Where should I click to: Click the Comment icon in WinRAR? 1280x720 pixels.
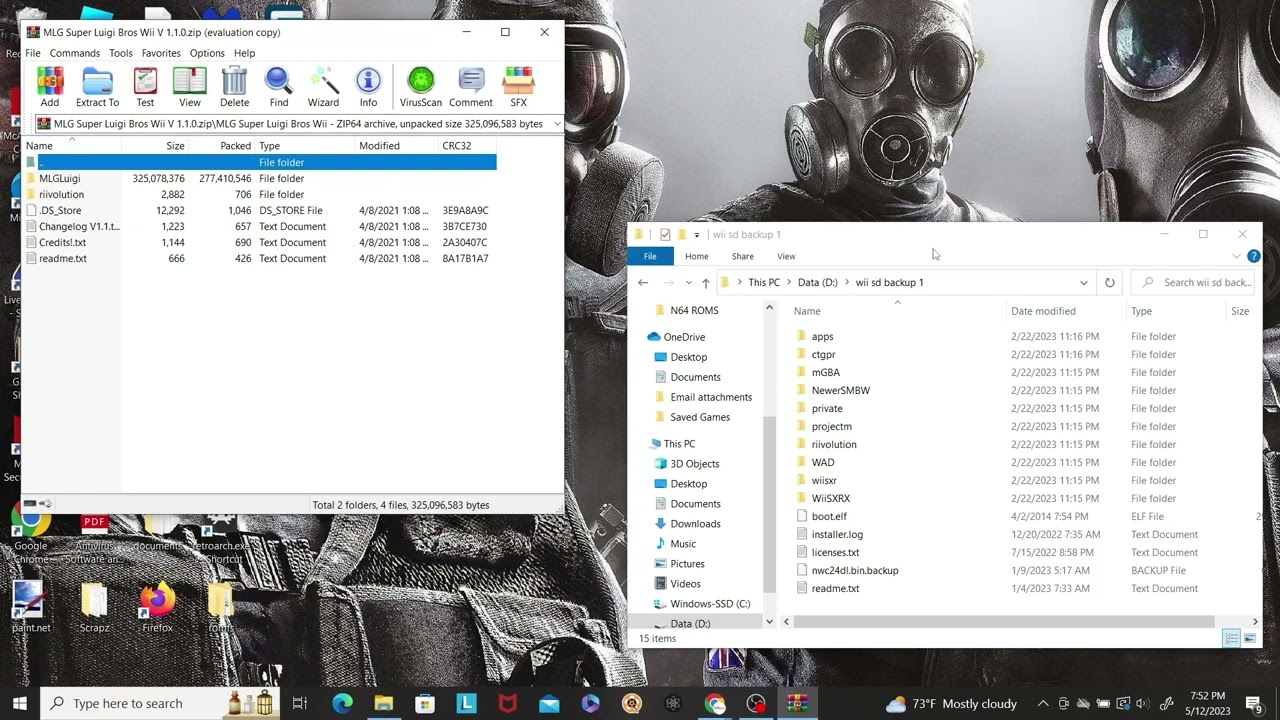point(471,87)
